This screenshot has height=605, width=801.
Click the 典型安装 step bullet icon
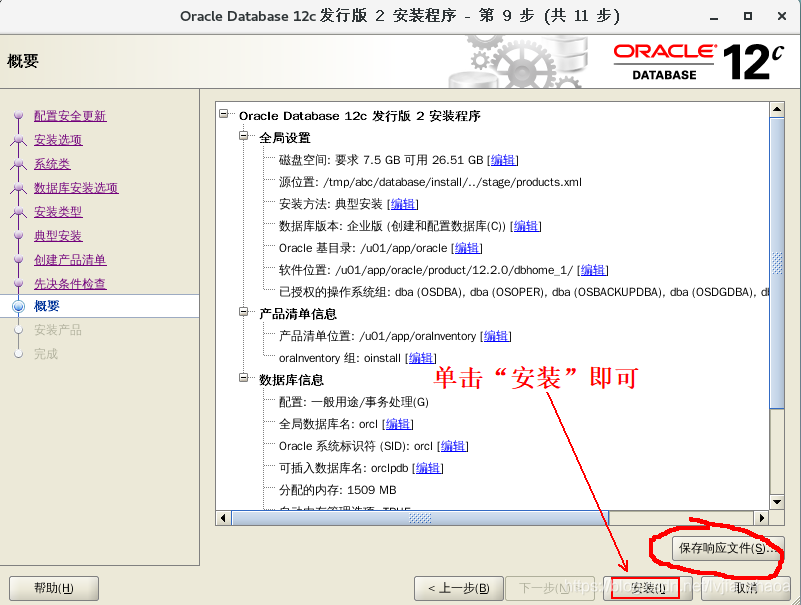click(x=18, y=236)
